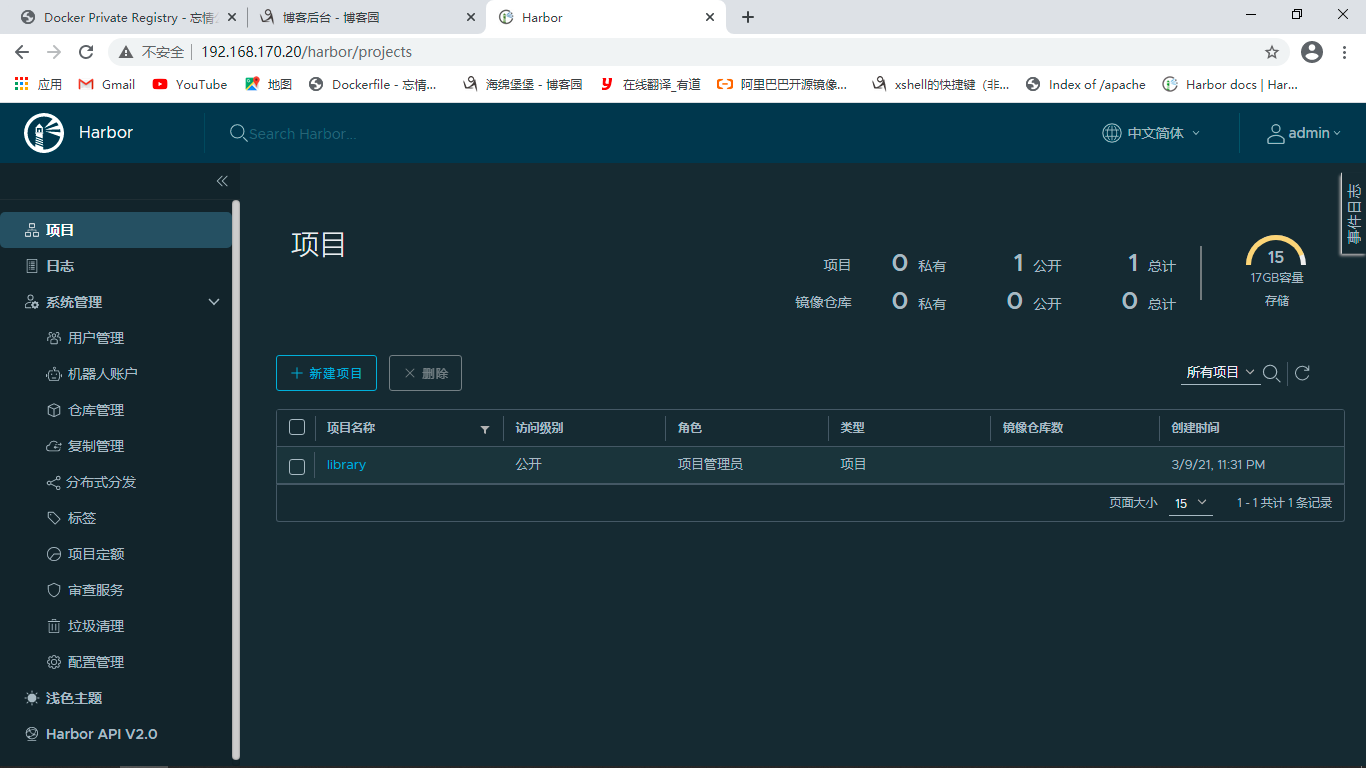Change the 页面大小 page size dropdown
Viewport: 1366px width, 768px height.
[x=1191, y=503]
